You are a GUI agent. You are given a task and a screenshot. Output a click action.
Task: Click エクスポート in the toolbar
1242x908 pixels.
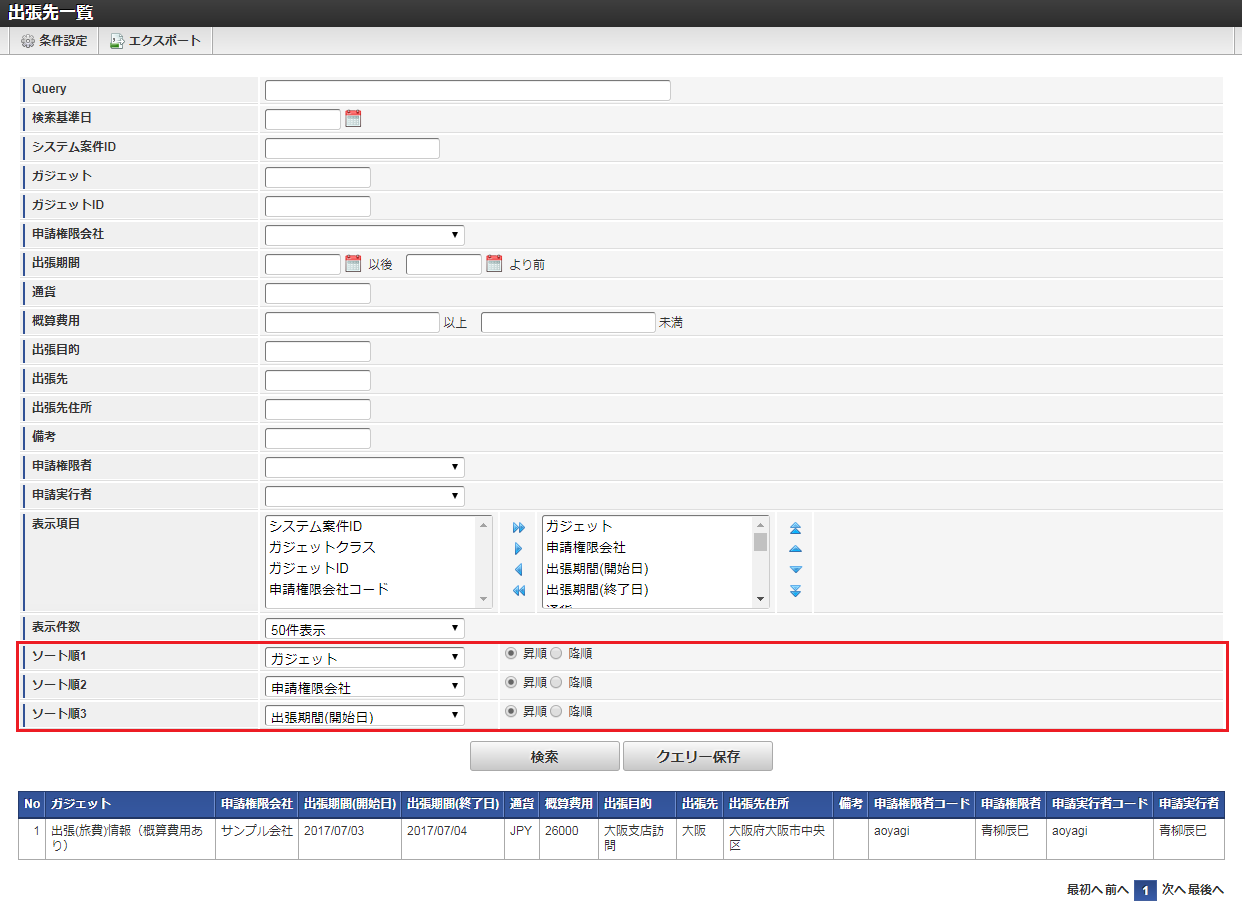(x=155, y=41)
